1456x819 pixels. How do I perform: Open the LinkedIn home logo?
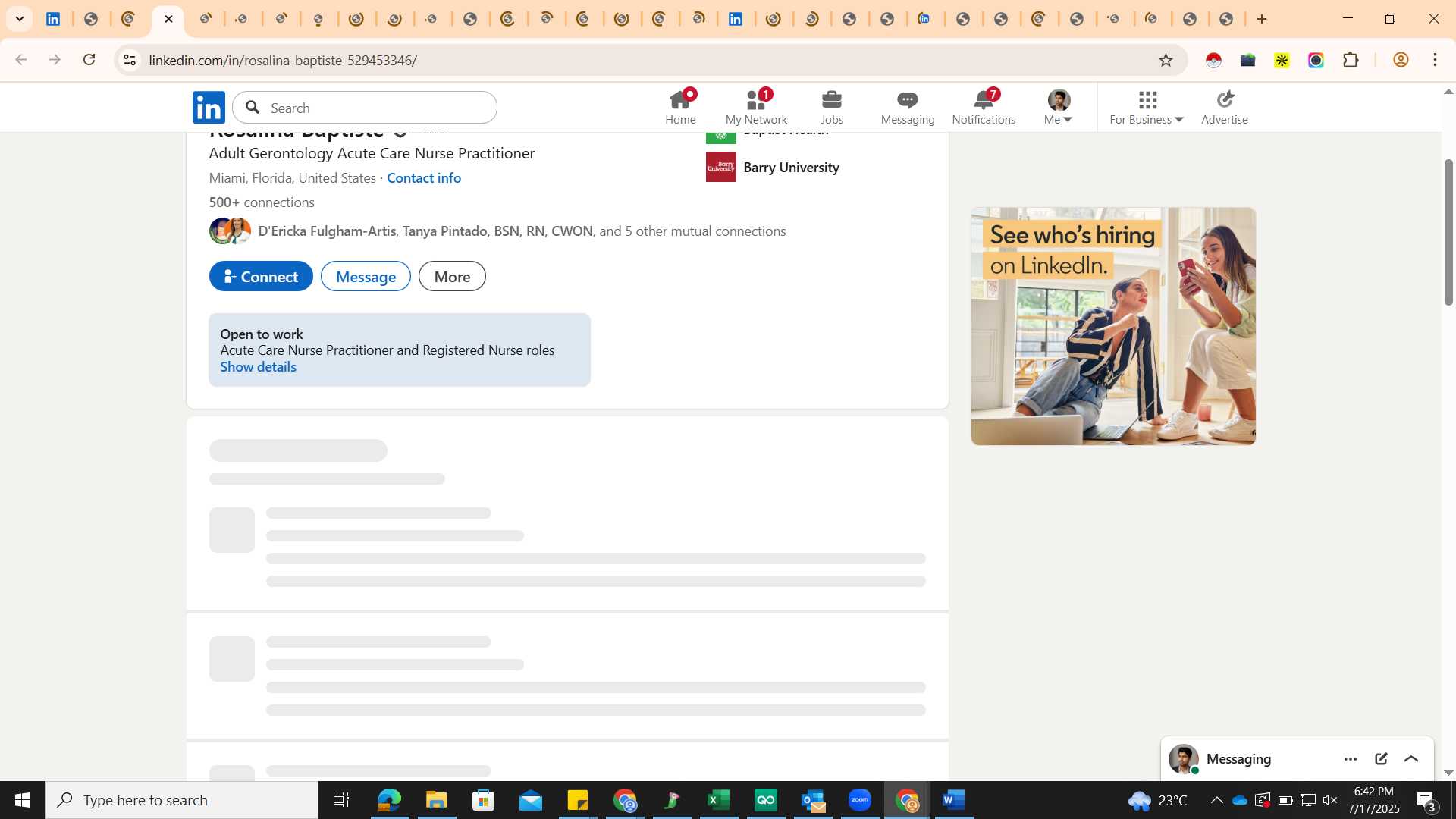pos(209,107)
